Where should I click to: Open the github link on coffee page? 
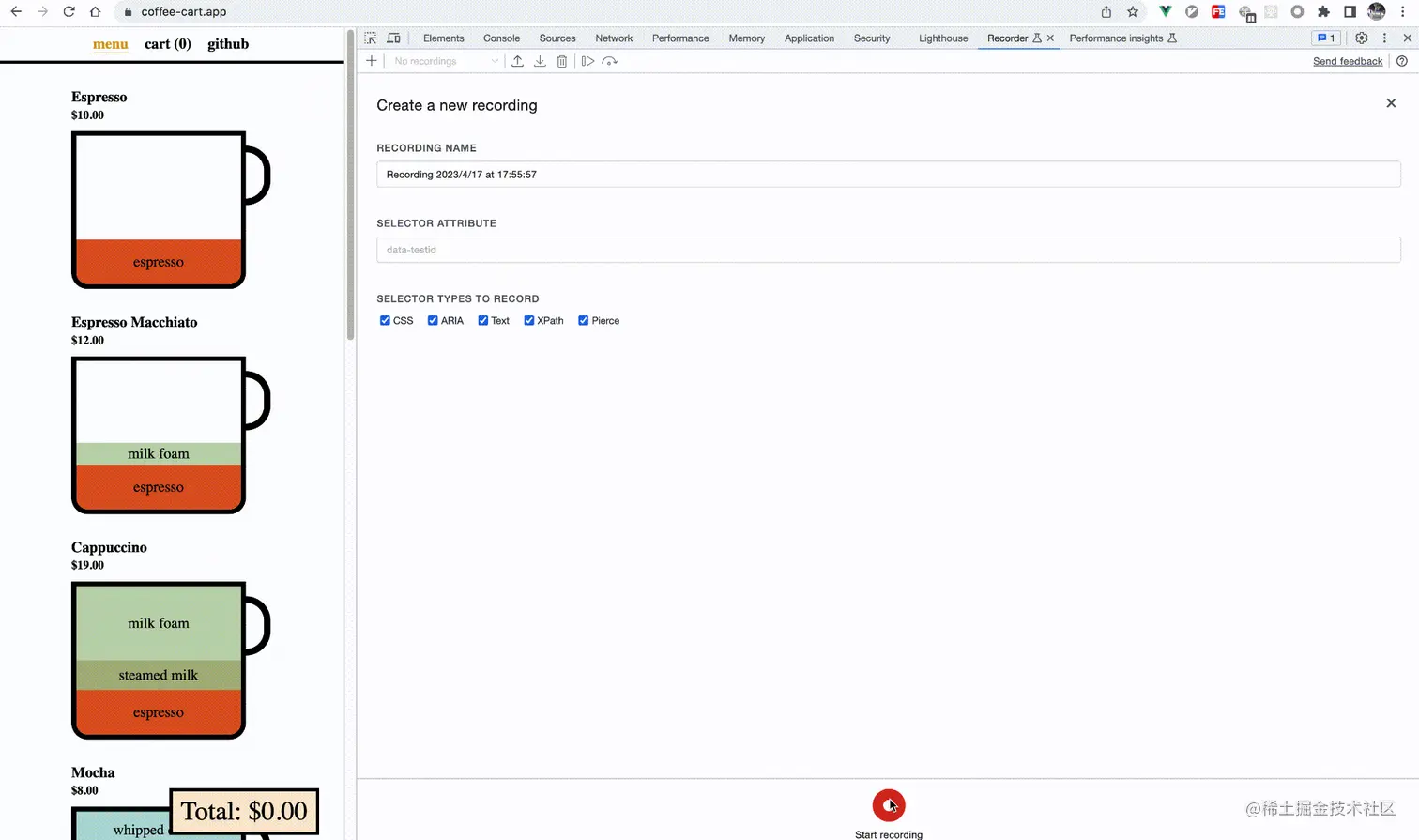[x=228, y=44]
